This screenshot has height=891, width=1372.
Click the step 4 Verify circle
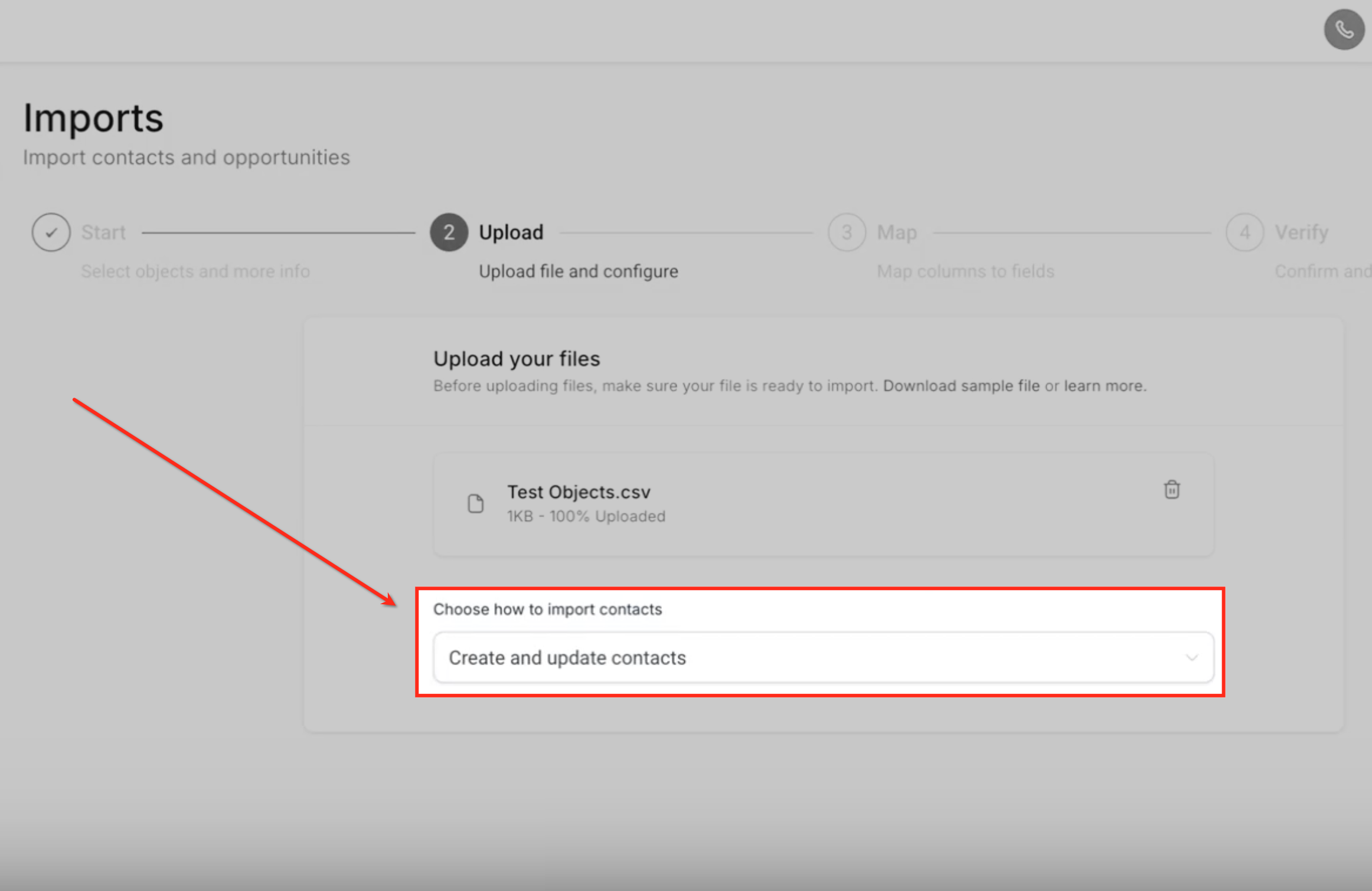(x=1244, y=232)
